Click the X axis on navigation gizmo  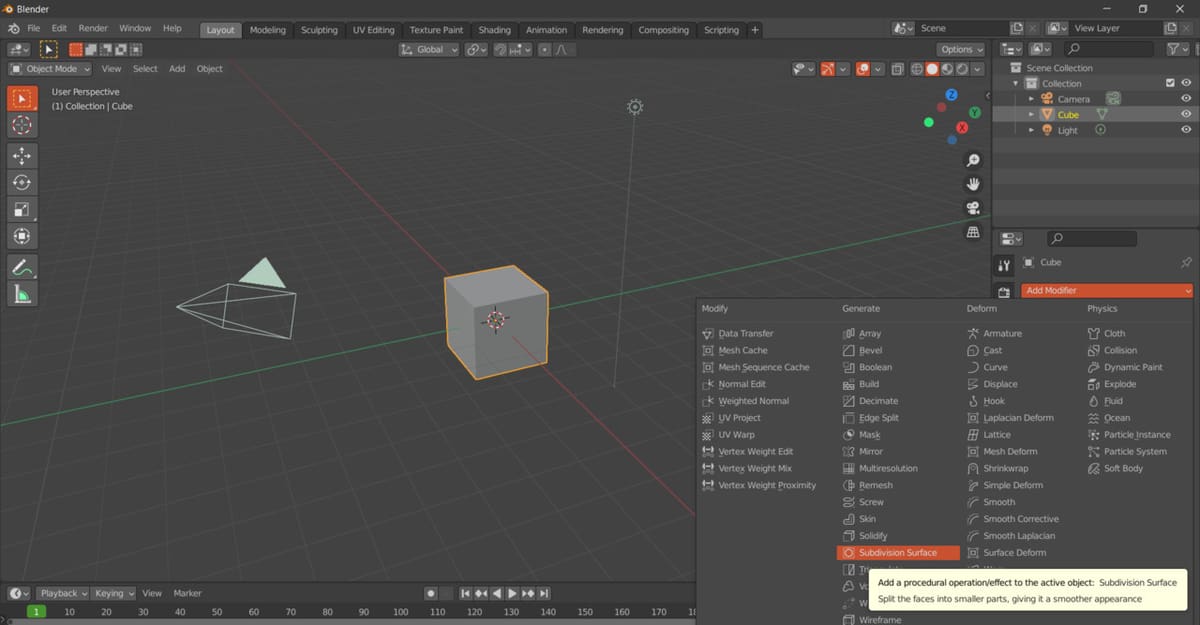click(x=962, y=127)
